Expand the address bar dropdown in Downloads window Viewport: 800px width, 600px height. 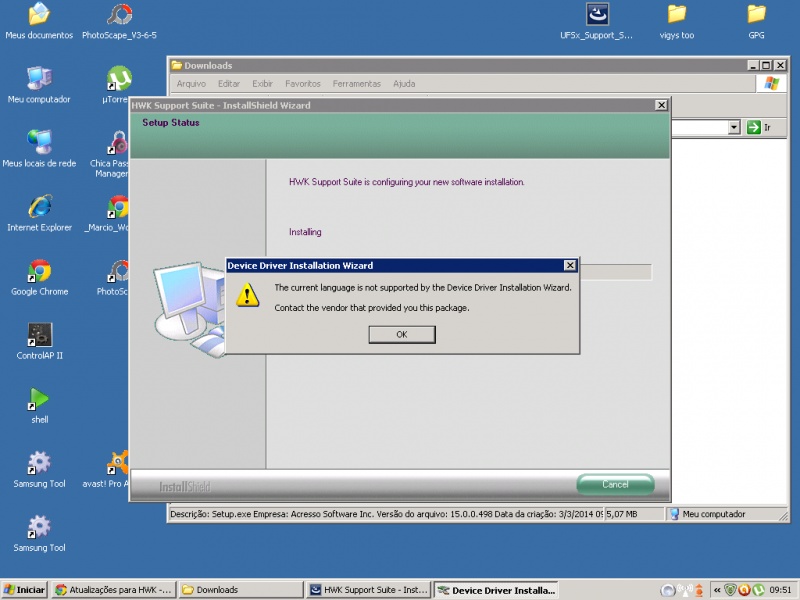(x=734, y=127)
